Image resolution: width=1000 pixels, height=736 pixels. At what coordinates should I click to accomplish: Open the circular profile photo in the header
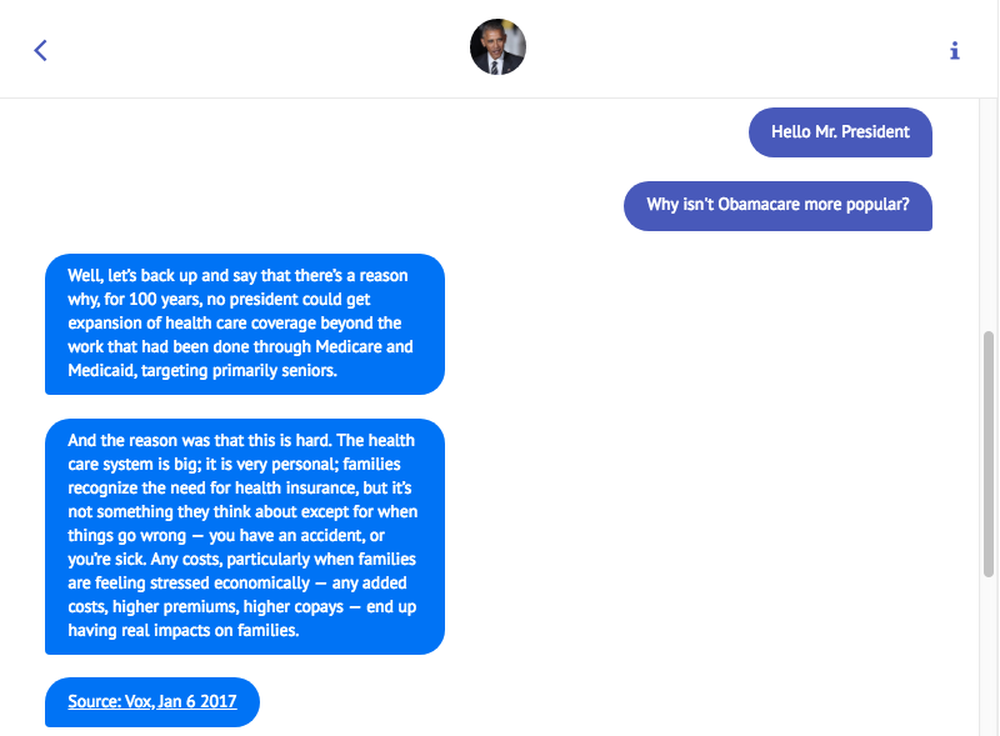497,47
